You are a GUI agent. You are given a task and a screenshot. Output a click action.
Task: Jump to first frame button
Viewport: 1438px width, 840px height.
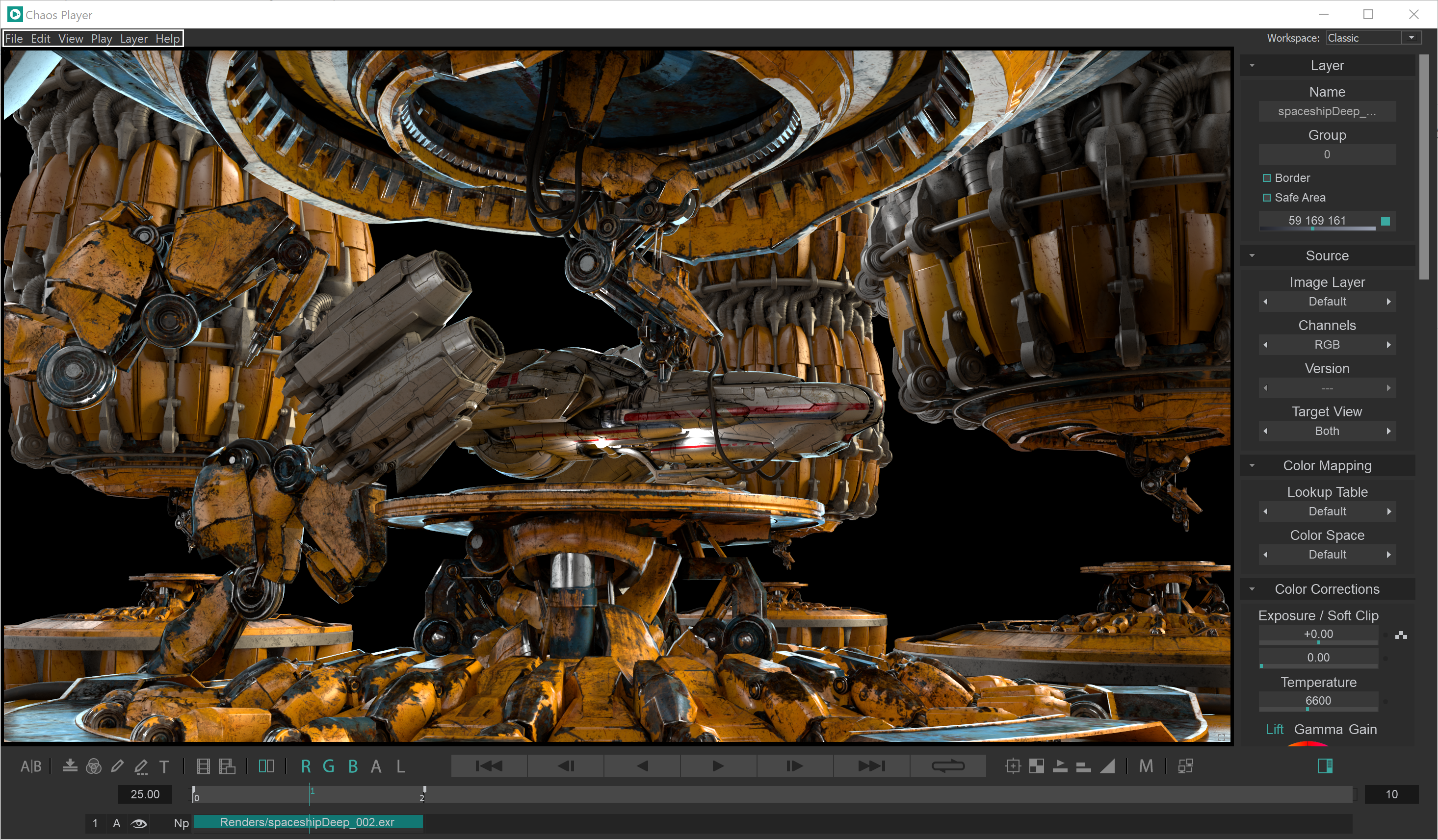(x=489, y=766)
